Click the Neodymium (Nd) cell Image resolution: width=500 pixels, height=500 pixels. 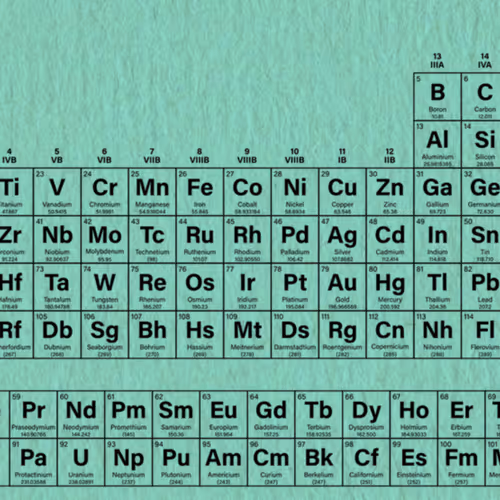point(81,415)
